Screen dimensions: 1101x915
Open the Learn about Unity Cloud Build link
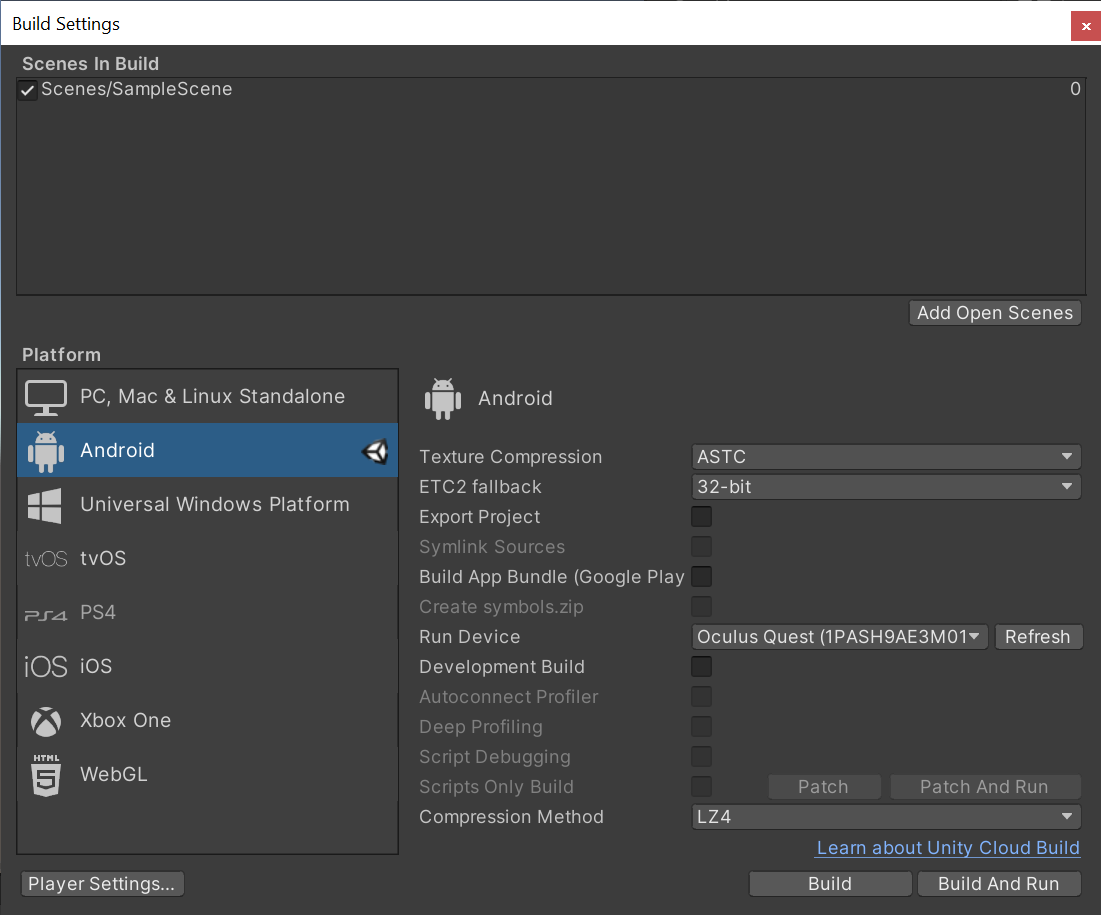point(948,848)
